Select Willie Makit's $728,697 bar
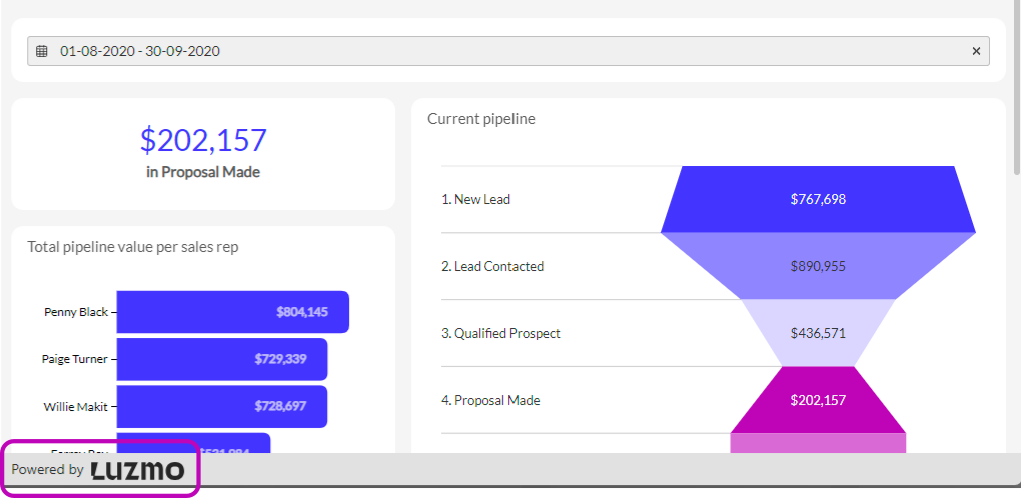1021x498 pixels. coord(221,407)
